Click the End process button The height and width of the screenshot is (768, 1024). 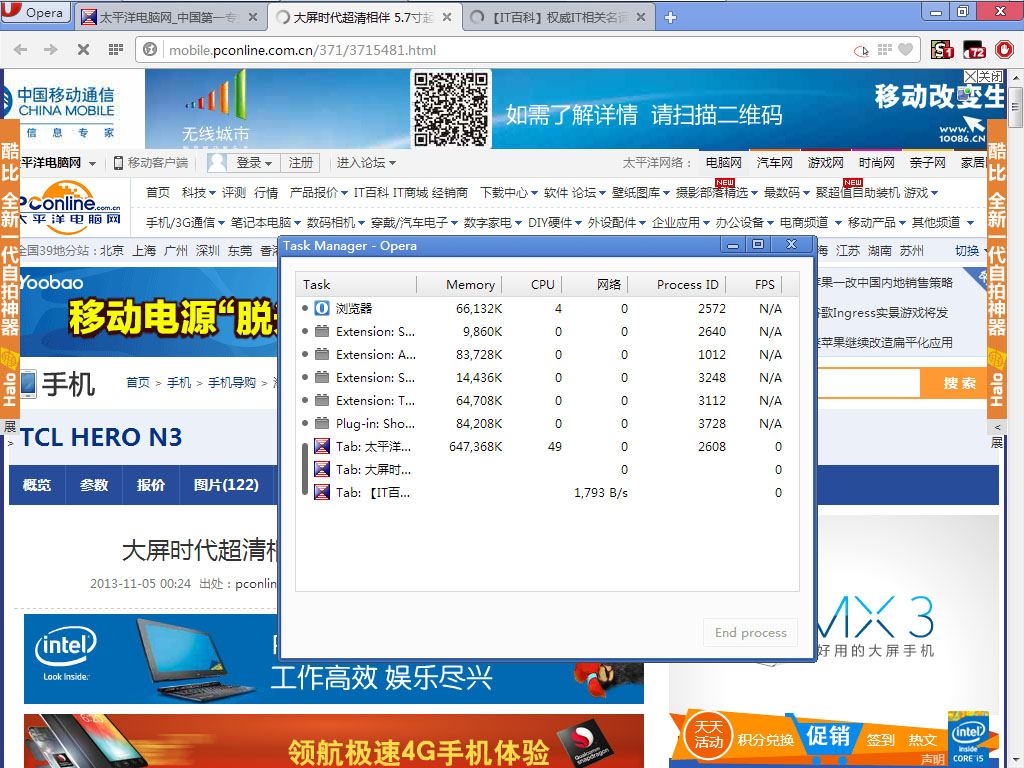point(750,632)
